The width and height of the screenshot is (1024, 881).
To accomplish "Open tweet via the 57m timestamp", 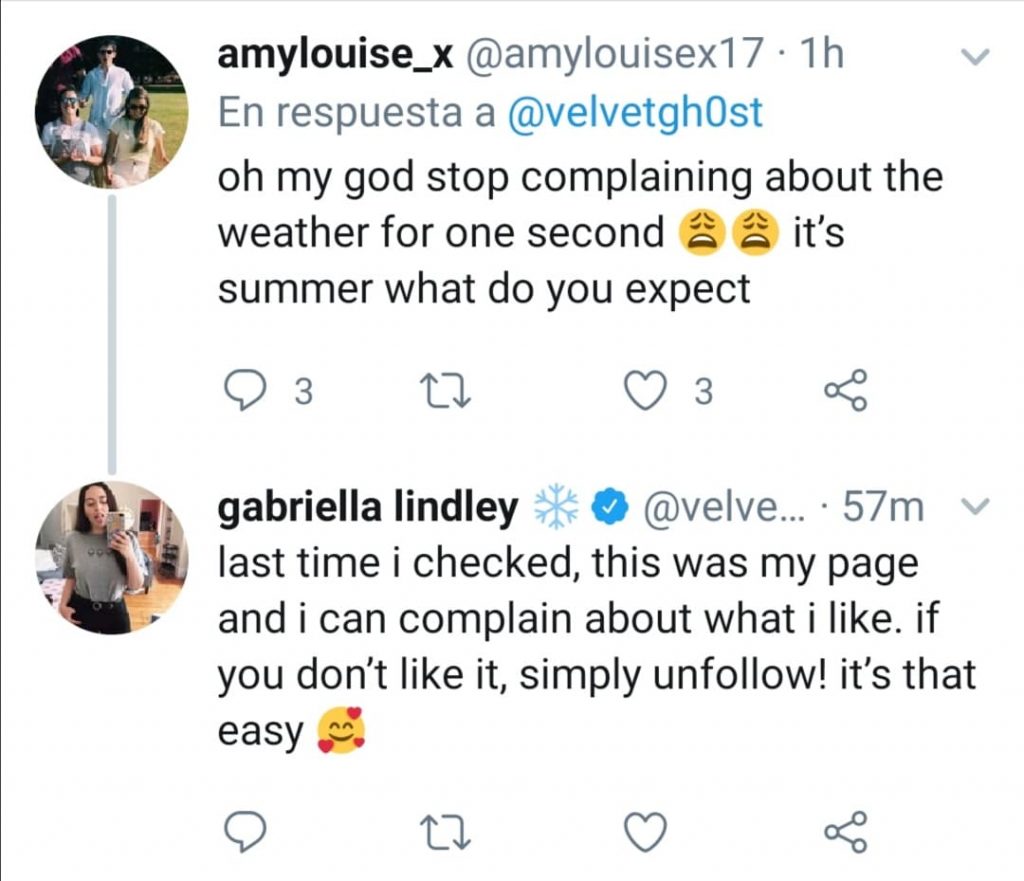I will click(x=883, y=507).
